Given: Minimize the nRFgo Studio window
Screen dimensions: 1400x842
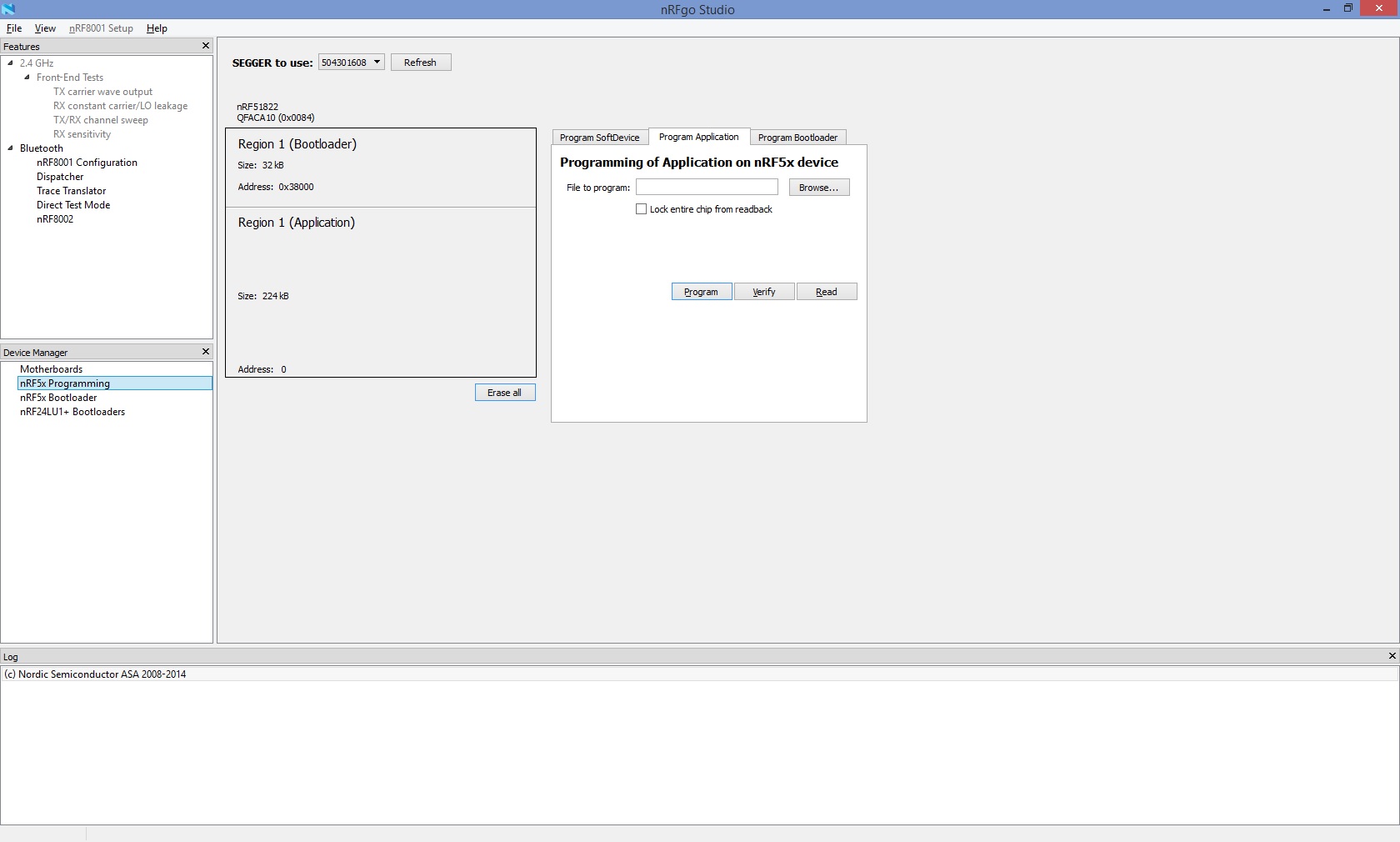Looking at the screenshot, I should [1326, 9].
